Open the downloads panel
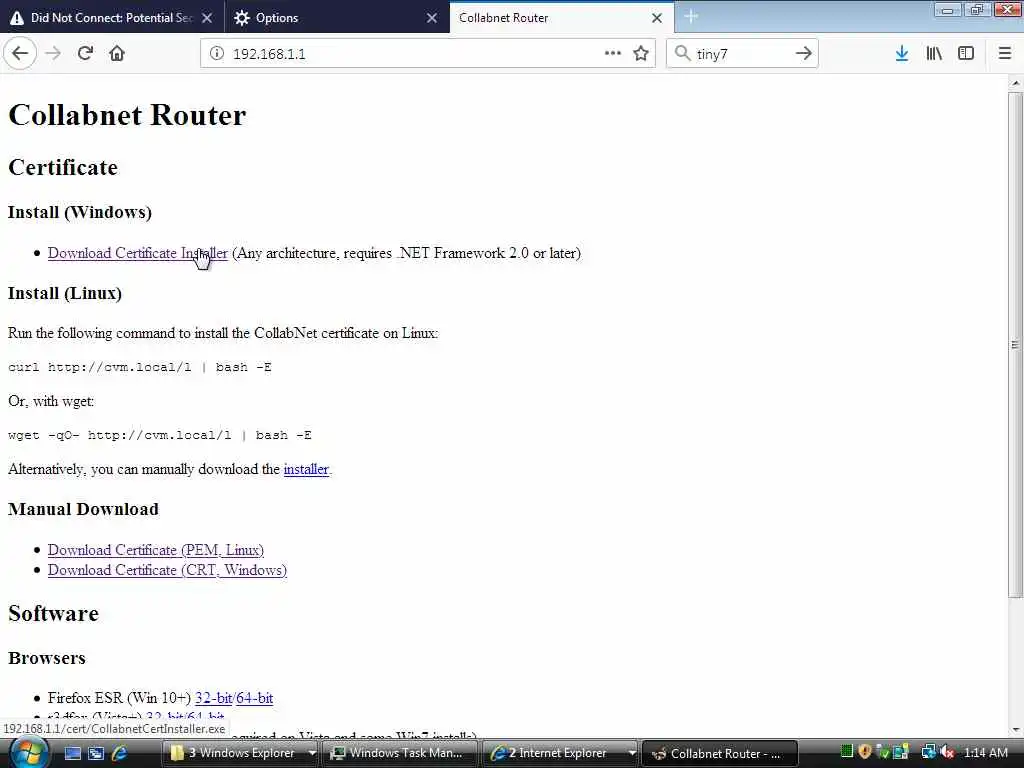Image resolution: width=1024 pixels, height=768 pixels. point(902,54)
